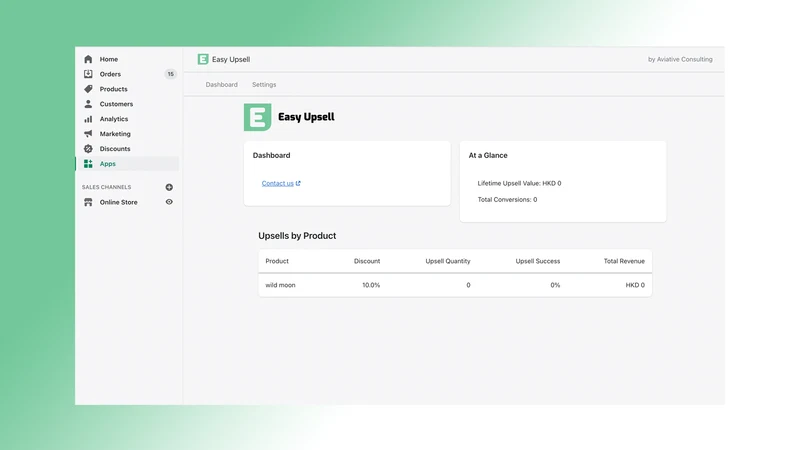The image size is (800, 450).
Task: Click the large Easy Upsell logo
Action: (x=258, y=117)
